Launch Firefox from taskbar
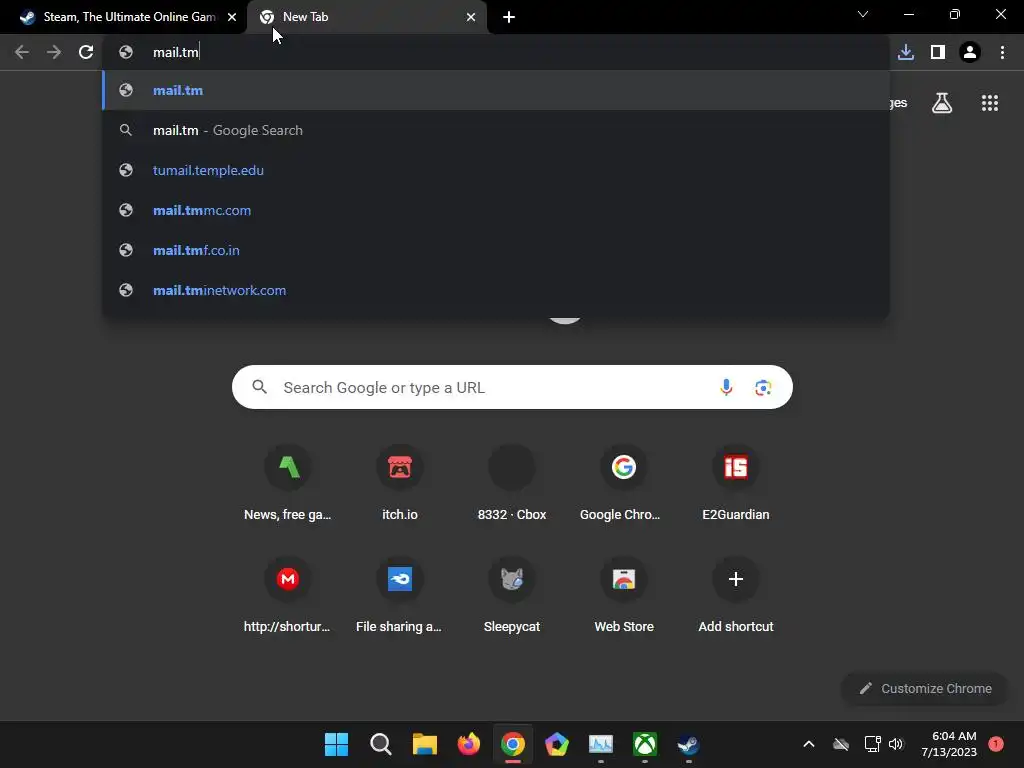The width and height of the screenshot is (1024, 768). coord(468,744)
